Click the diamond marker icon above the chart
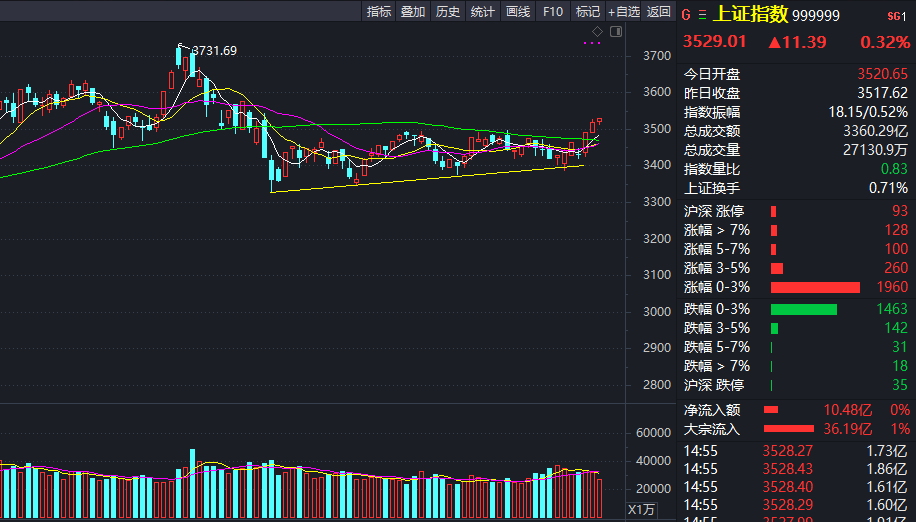The image size is (916, 522). click(x=598, y=31)
